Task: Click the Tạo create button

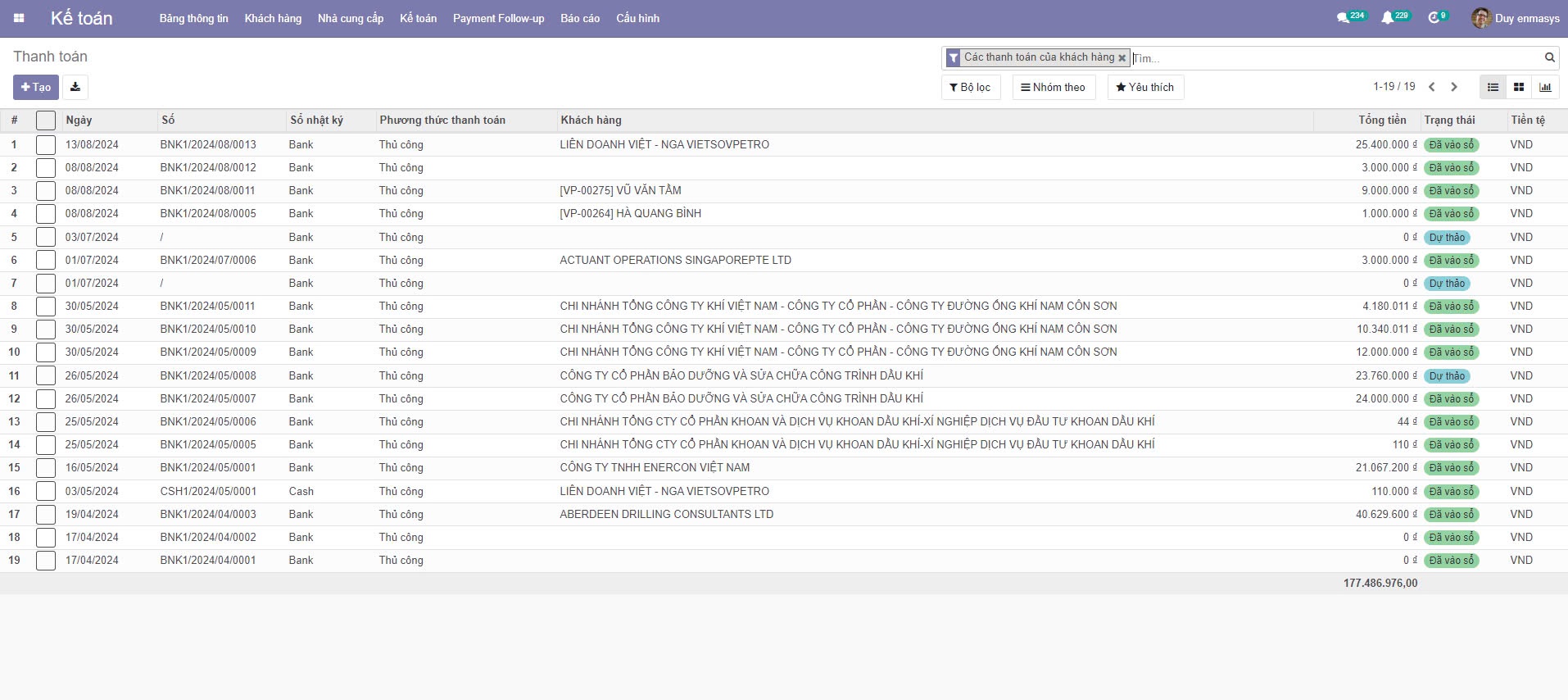Action: click(x=36, y=87)
